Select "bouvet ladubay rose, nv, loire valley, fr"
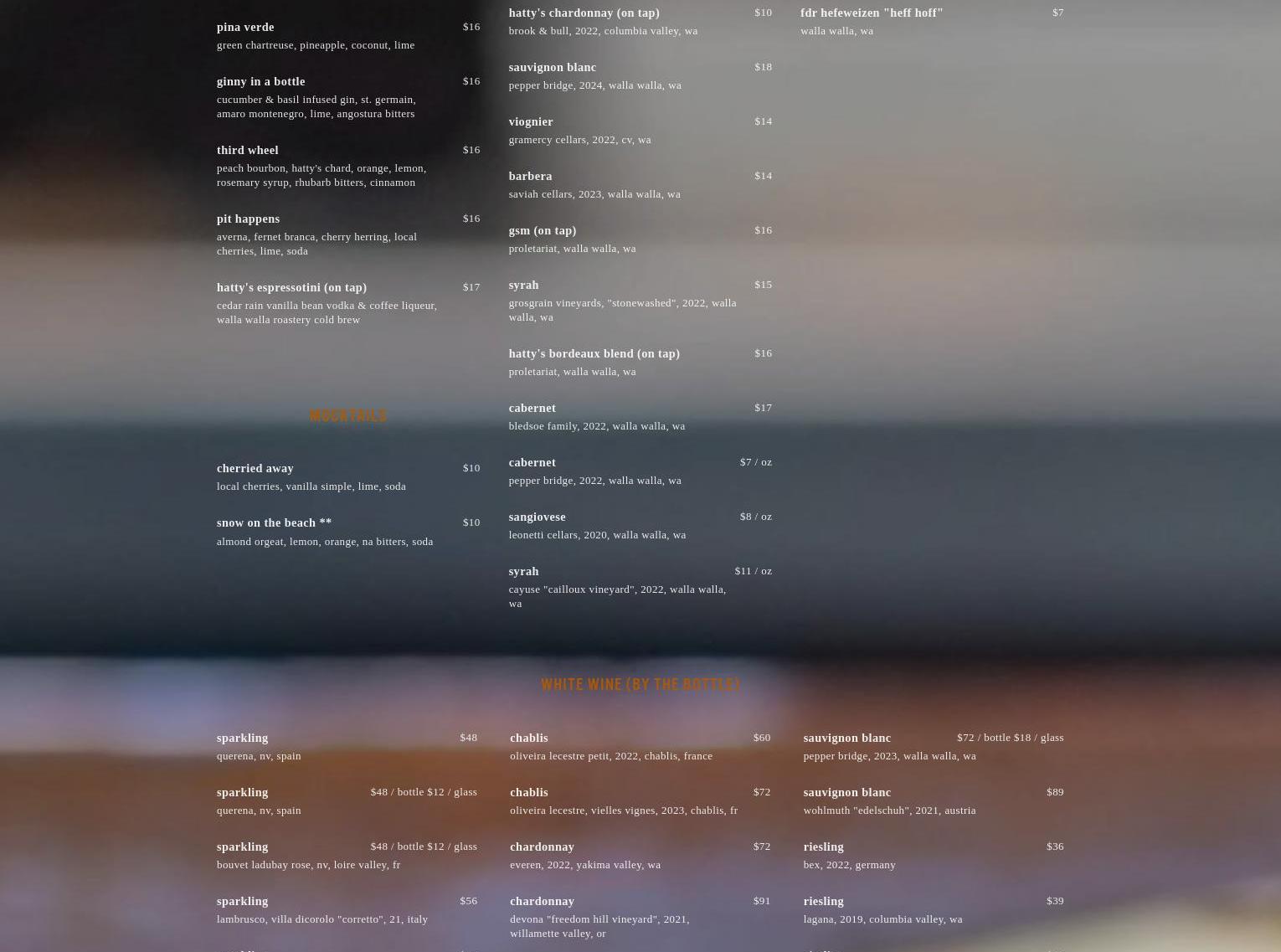The width and height of the screenshot is (1281, 952). (x=308, y=865)
